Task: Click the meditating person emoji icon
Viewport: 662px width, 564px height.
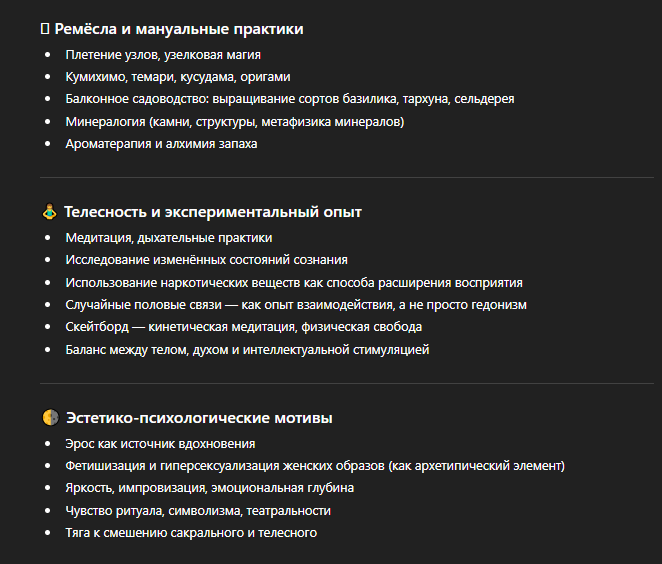Action: pyautogui.click(x=50, y=212)
